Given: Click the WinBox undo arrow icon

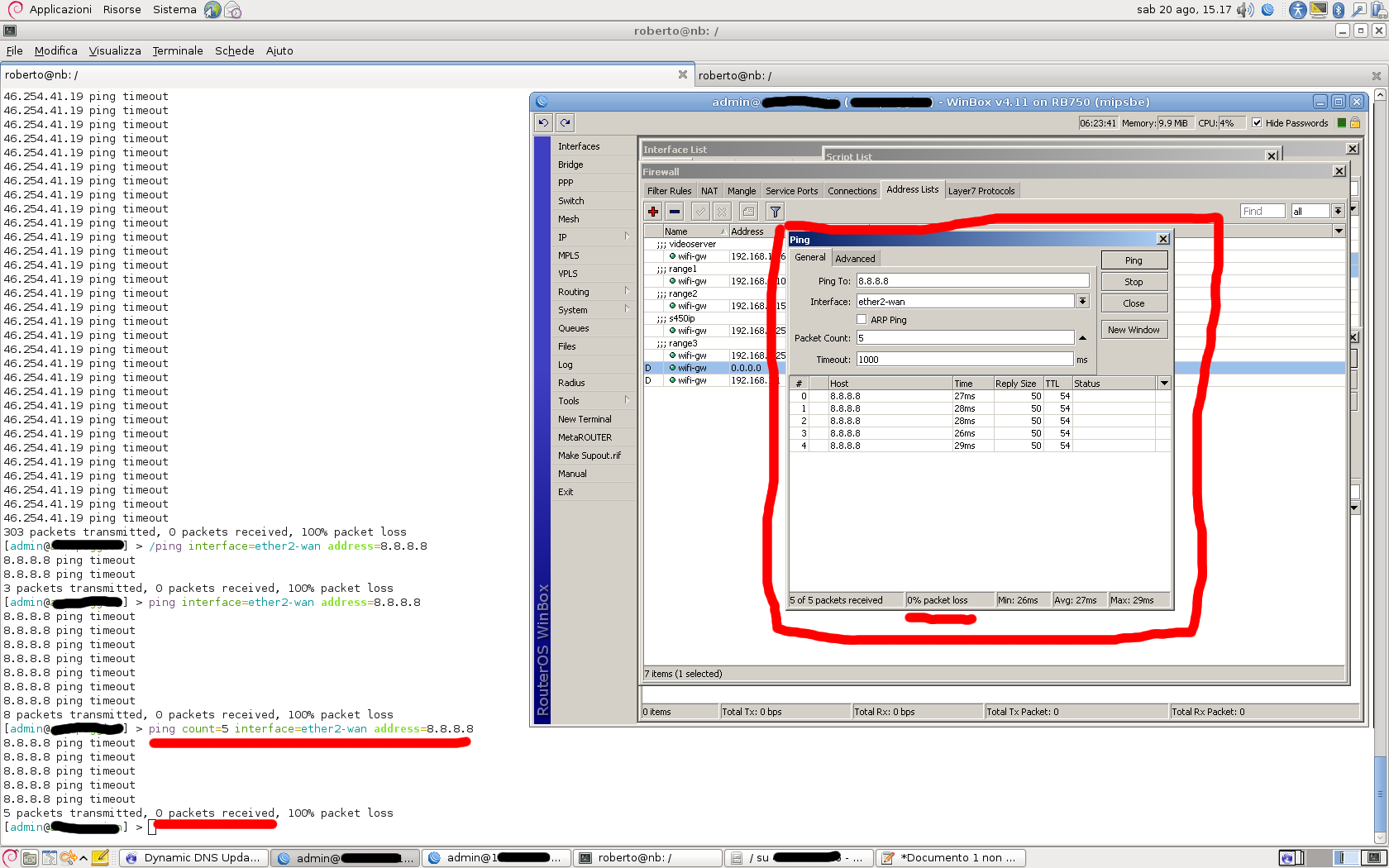Looking at the screenshot, I should click(x=543, y=123).
